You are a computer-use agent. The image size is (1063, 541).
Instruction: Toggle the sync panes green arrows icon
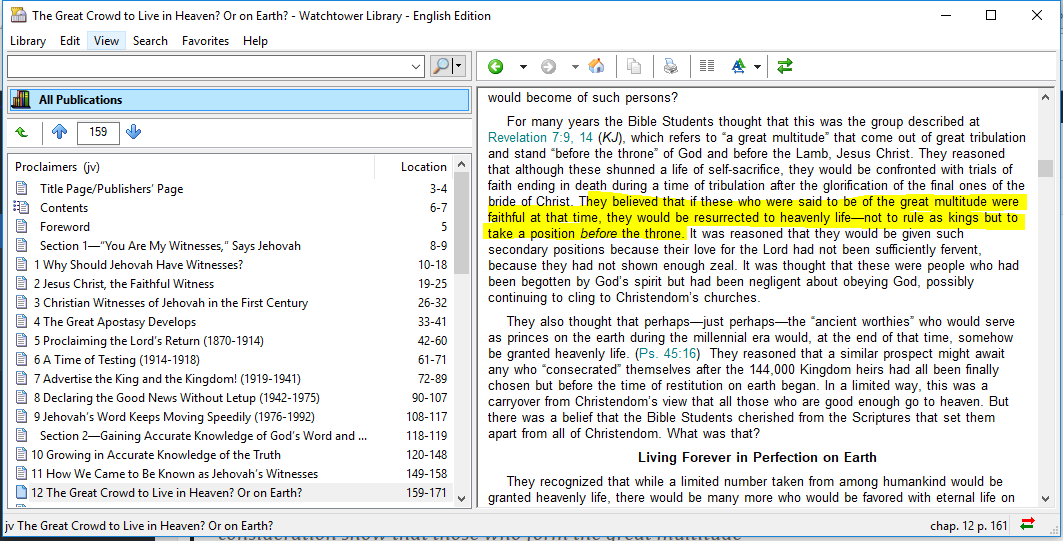coord(785,67)
